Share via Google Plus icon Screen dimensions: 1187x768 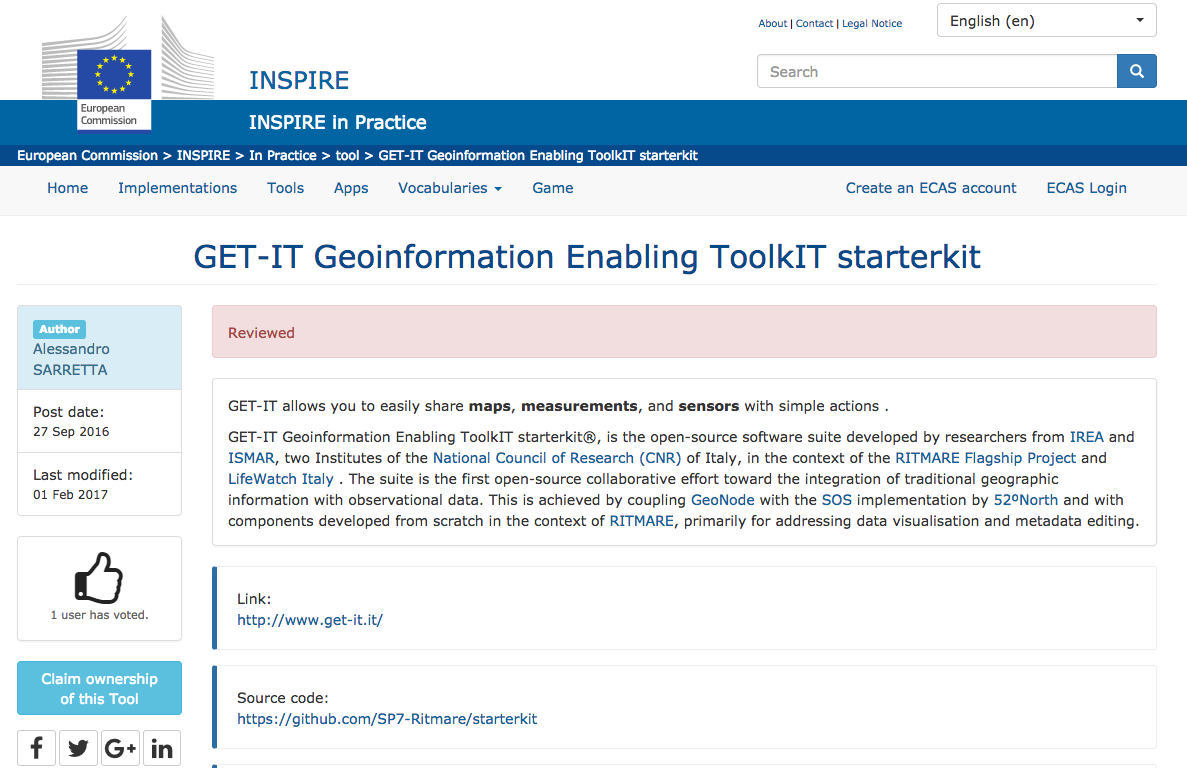[120, 748]
